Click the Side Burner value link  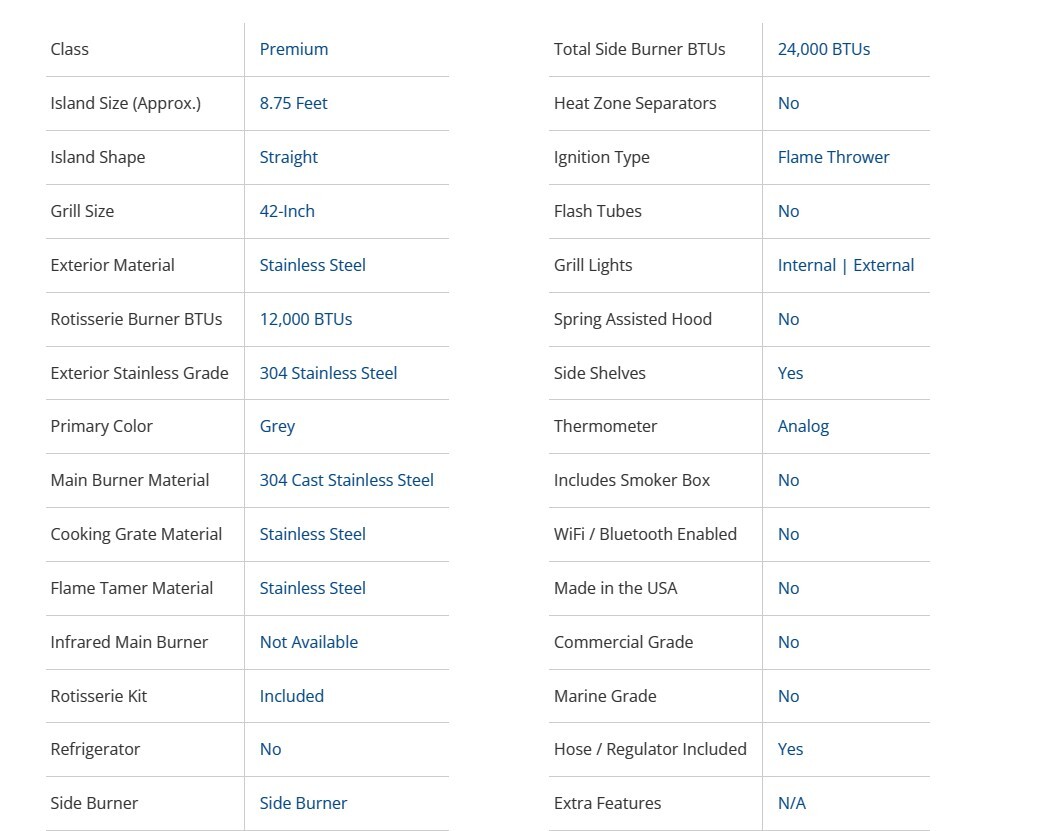pyautogui.click(x=303, y=803)
